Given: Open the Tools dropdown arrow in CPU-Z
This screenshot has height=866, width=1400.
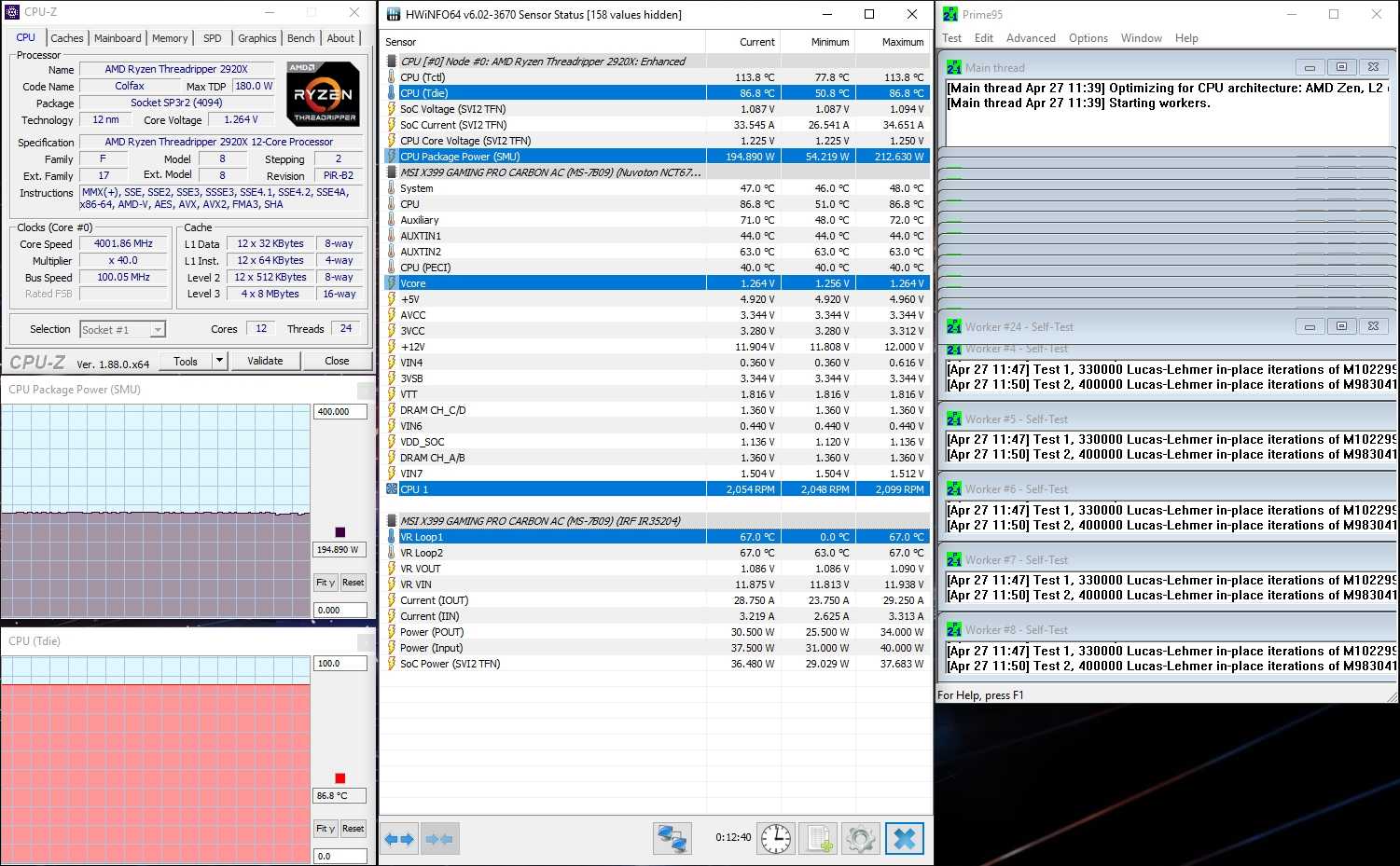Looking at the screenshot, I should 219,361.
